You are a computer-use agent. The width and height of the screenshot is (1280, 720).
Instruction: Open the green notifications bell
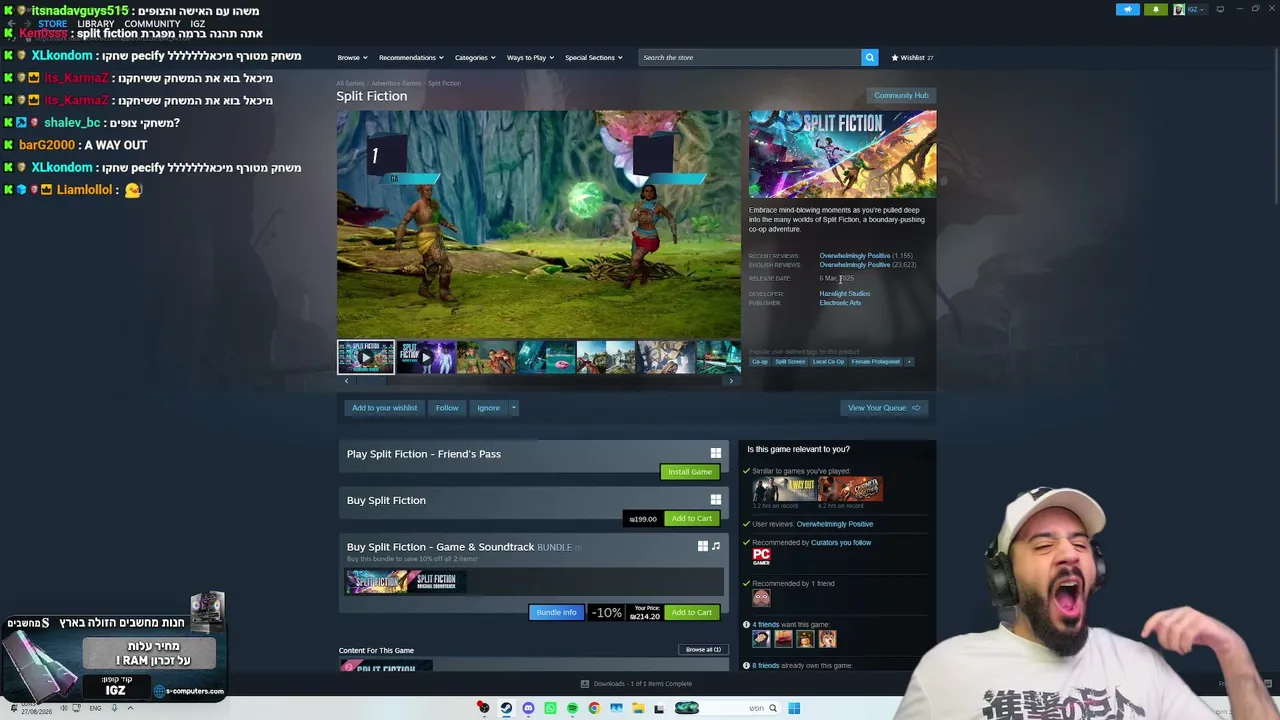[1155, 9]
